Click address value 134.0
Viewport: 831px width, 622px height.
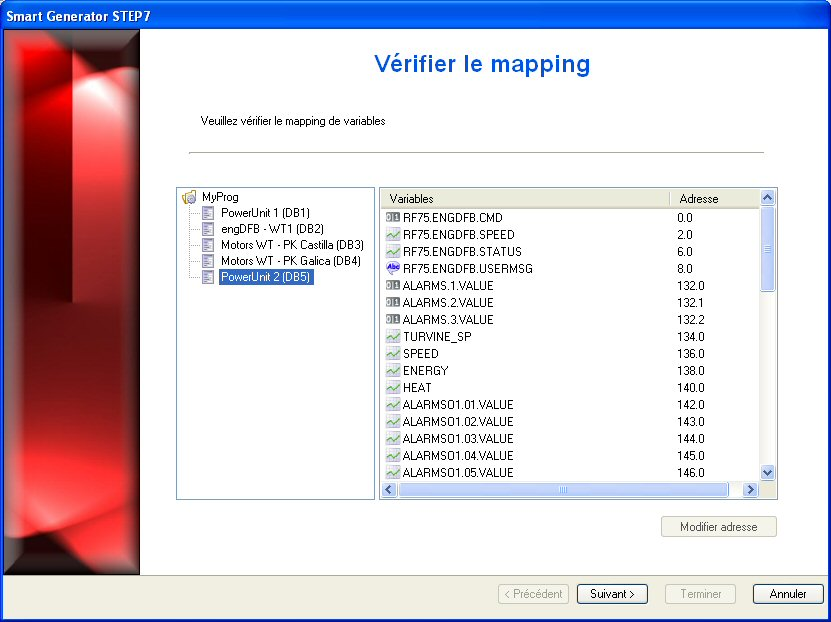point(691,336)
